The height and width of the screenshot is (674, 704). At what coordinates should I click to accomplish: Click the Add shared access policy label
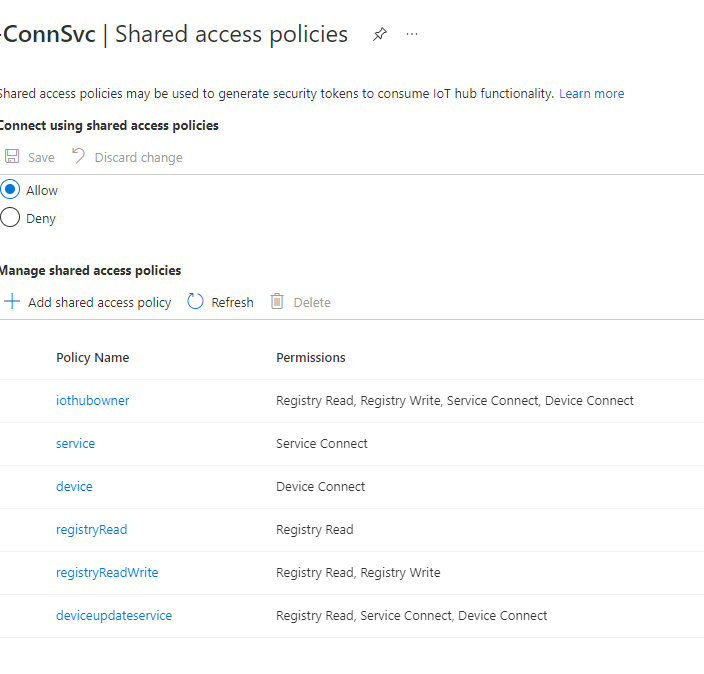[99, 303]
